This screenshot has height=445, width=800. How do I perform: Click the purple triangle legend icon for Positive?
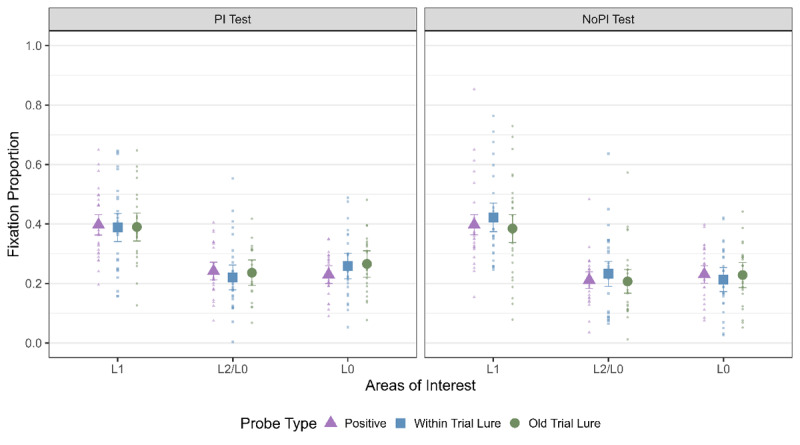pos(331,422)
